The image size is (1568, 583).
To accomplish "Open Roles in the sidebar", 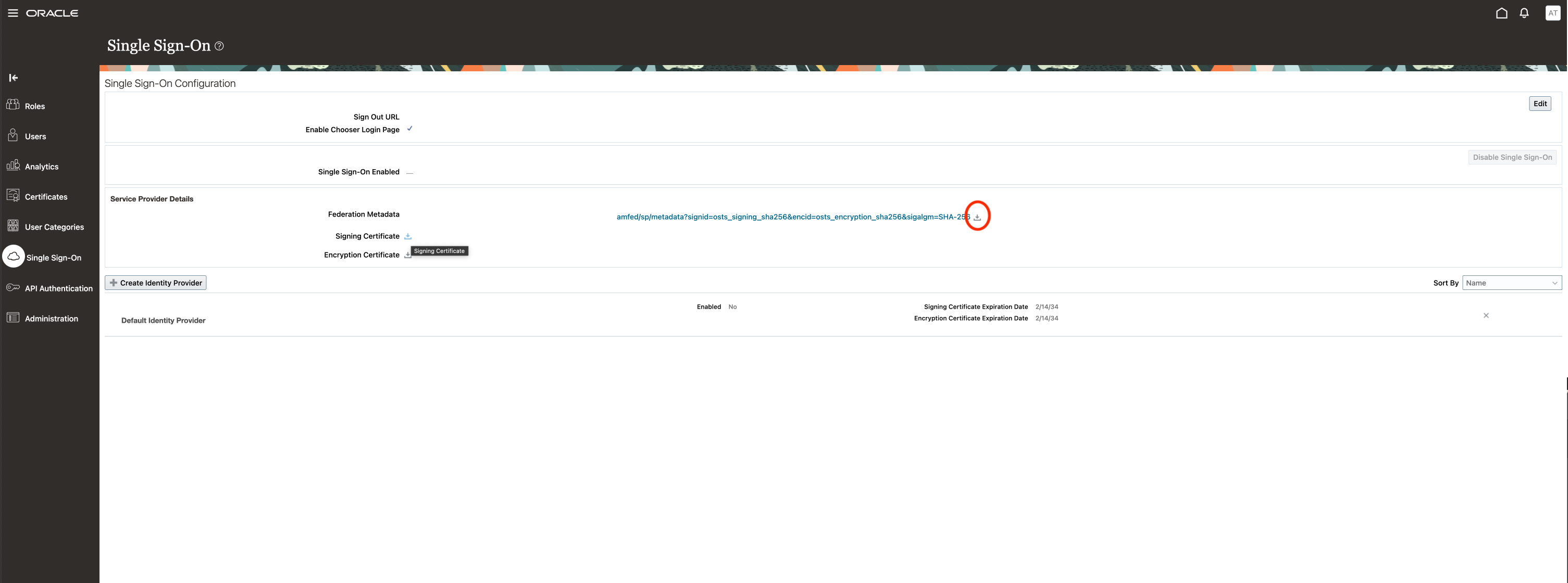I will (x=35, y=106).
